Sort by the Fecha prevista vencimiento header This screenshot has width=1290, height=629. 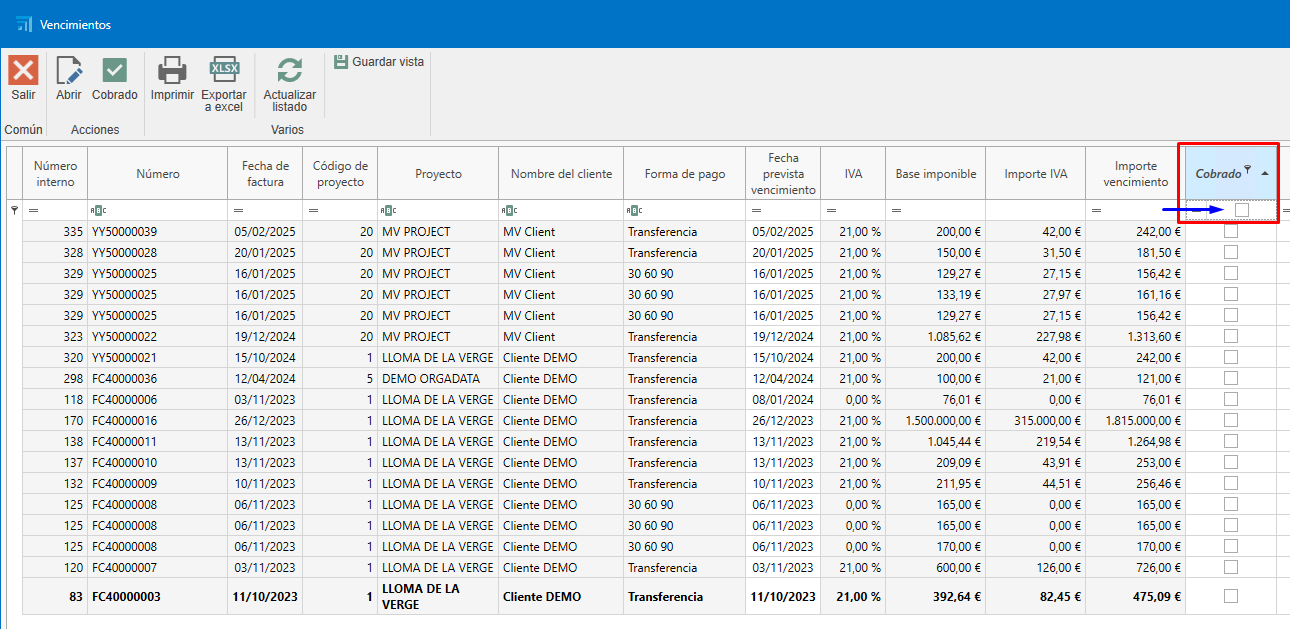click(783, 173)
